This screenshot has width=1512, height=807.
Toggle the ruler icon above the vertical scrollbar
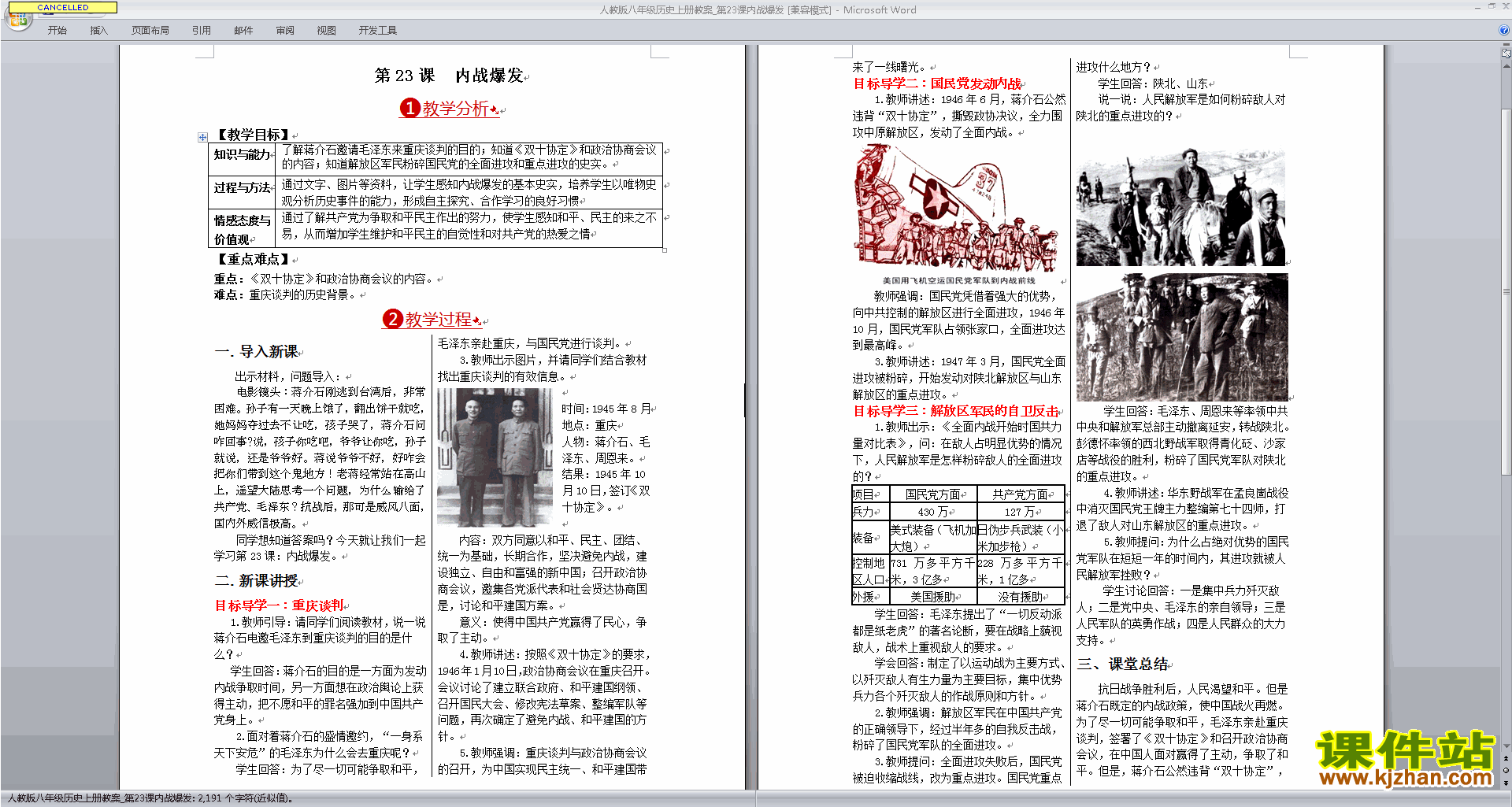[1506, 54]
